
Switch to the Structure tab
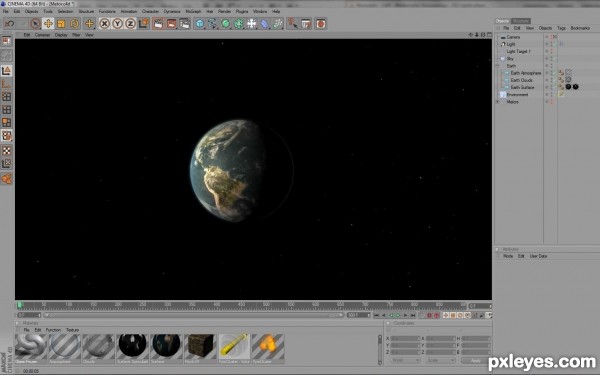[521, 21]
